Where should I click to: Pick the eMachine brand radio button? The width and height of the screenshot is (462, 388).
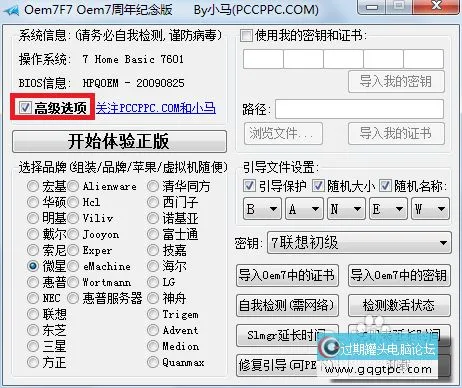(x=73, y=266)
